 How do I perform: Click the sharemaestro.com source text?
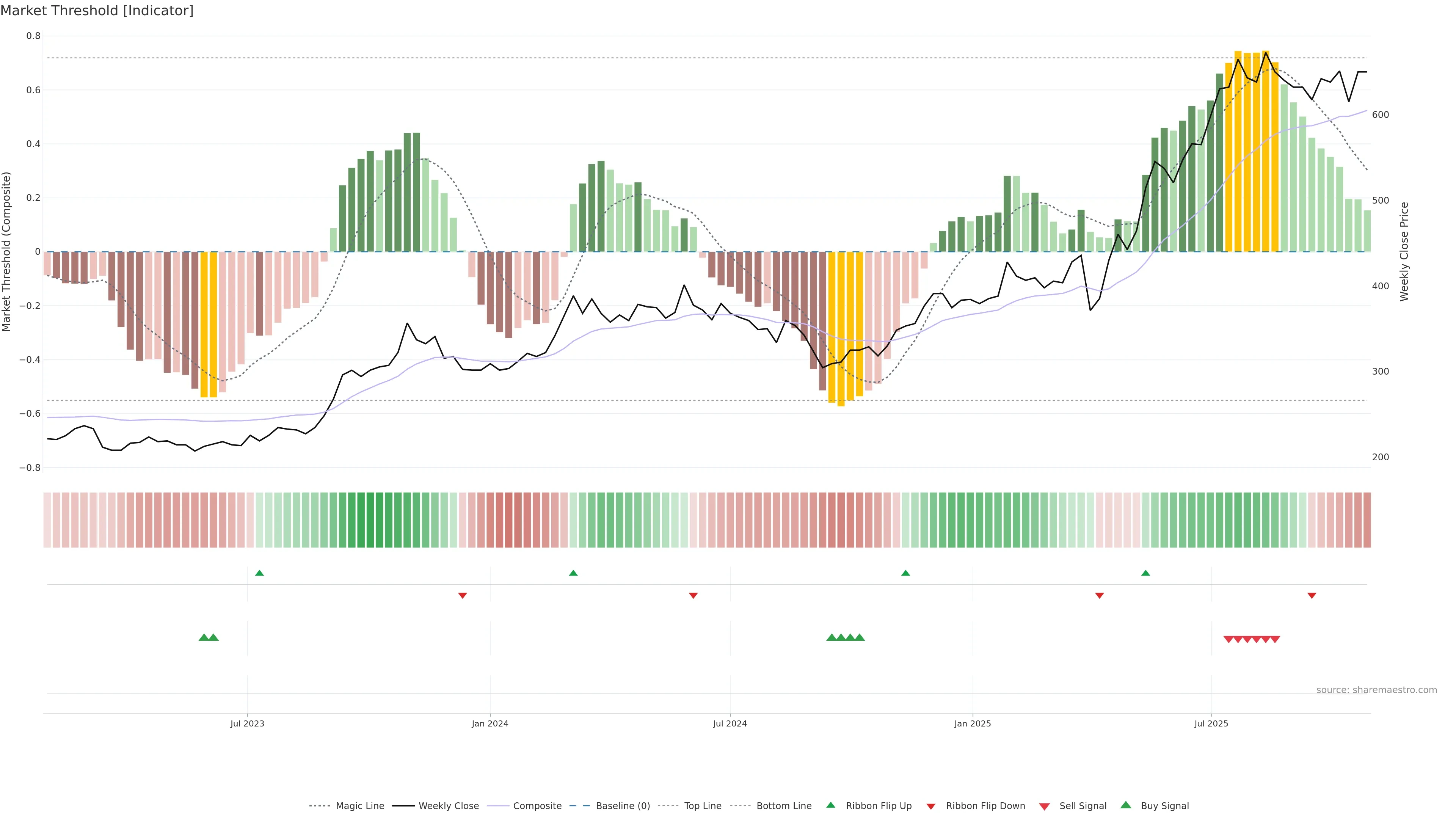pos(1376,690)
